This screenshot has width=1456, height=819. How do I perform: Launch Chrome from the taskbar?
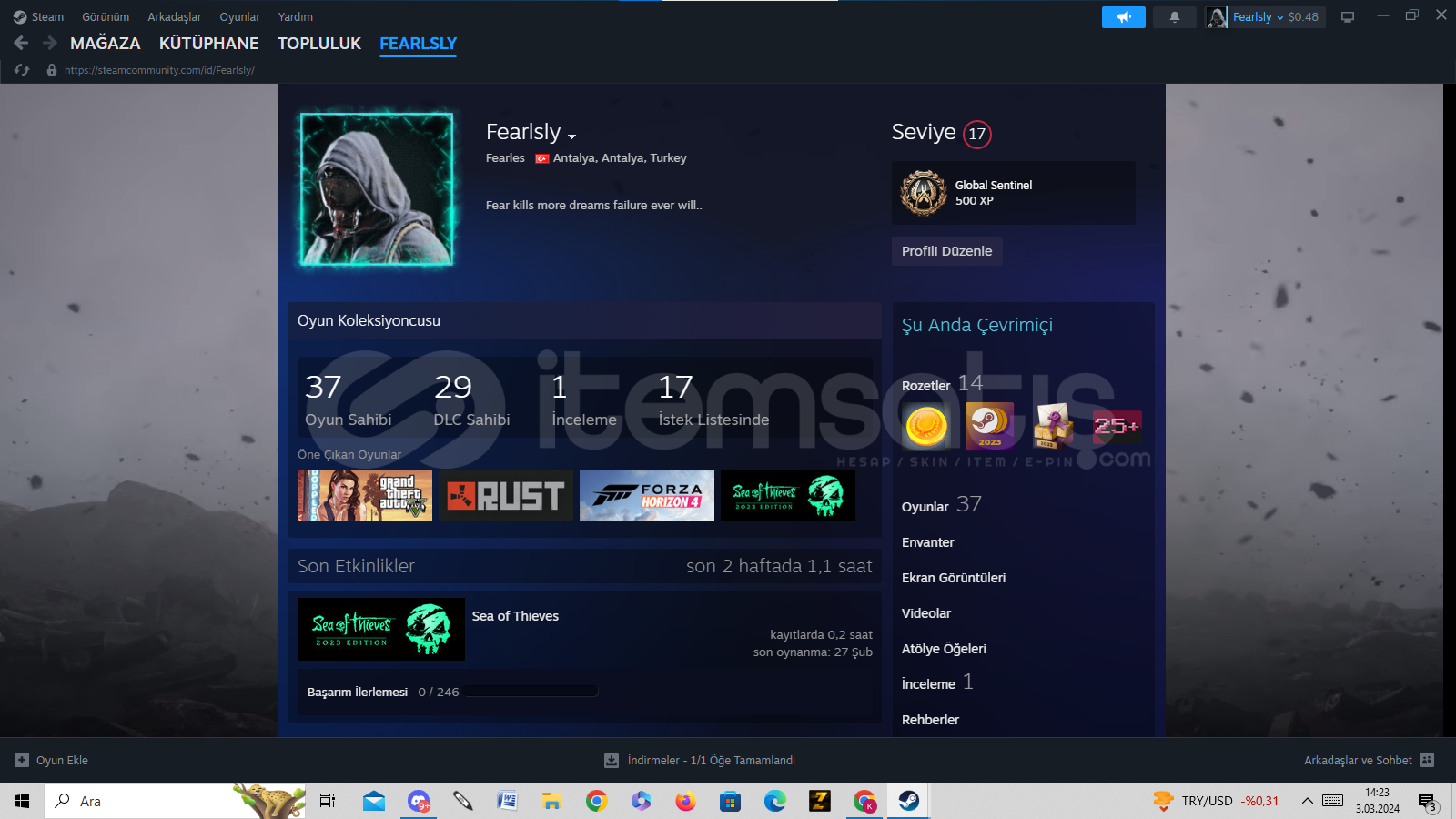click(x=597, y=801)
